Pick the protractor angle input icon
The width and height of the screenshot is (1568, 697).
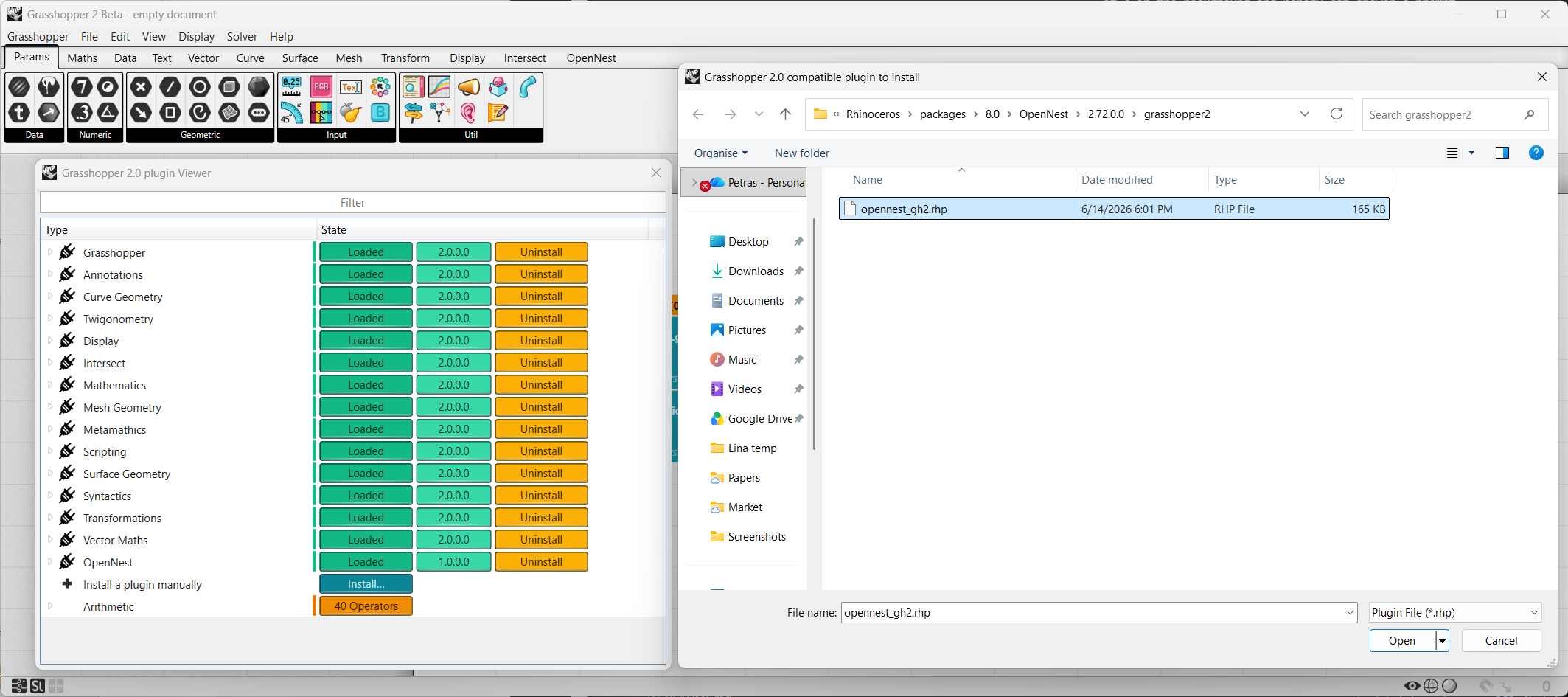[x=292, y=113]
